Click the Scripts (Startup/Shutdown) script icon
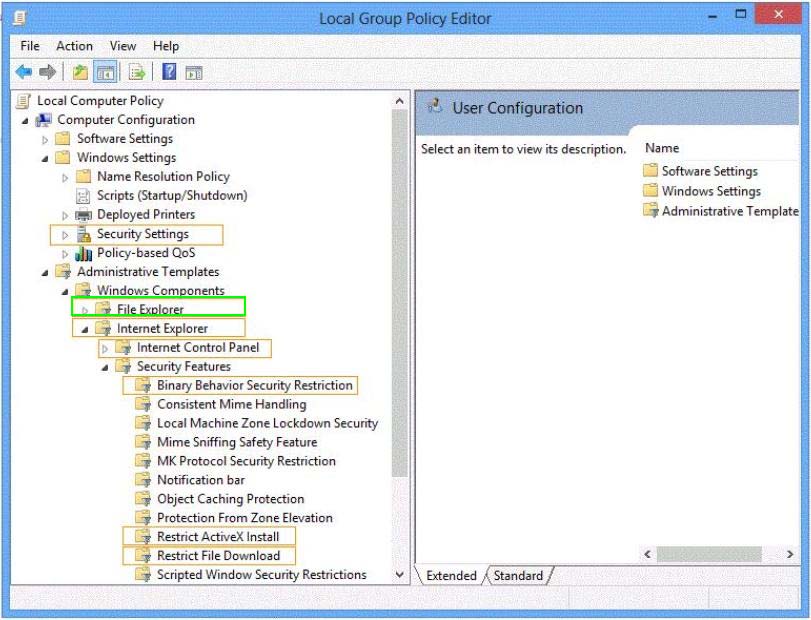 coord(83,196)
